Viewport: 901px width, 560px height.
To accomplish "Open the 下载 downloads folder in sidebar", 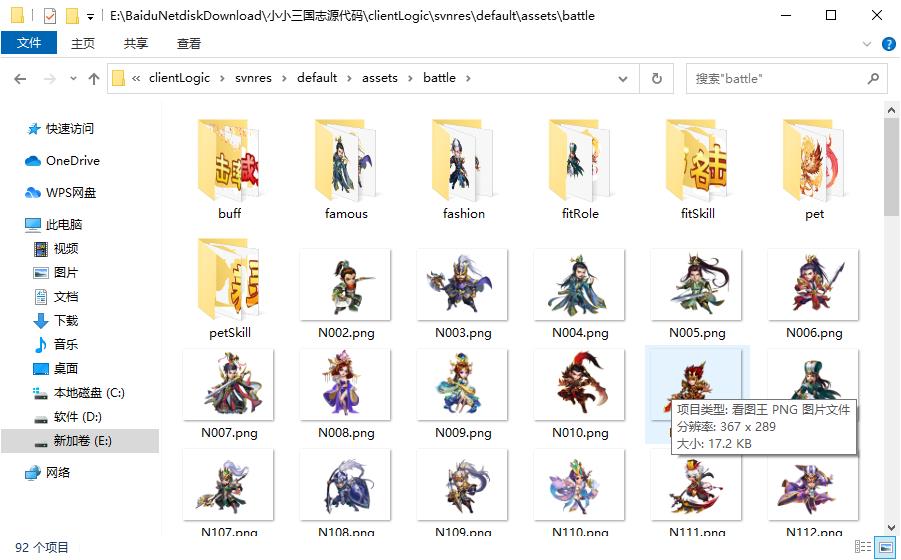I will pyautogui.click(x=66, y=321).
